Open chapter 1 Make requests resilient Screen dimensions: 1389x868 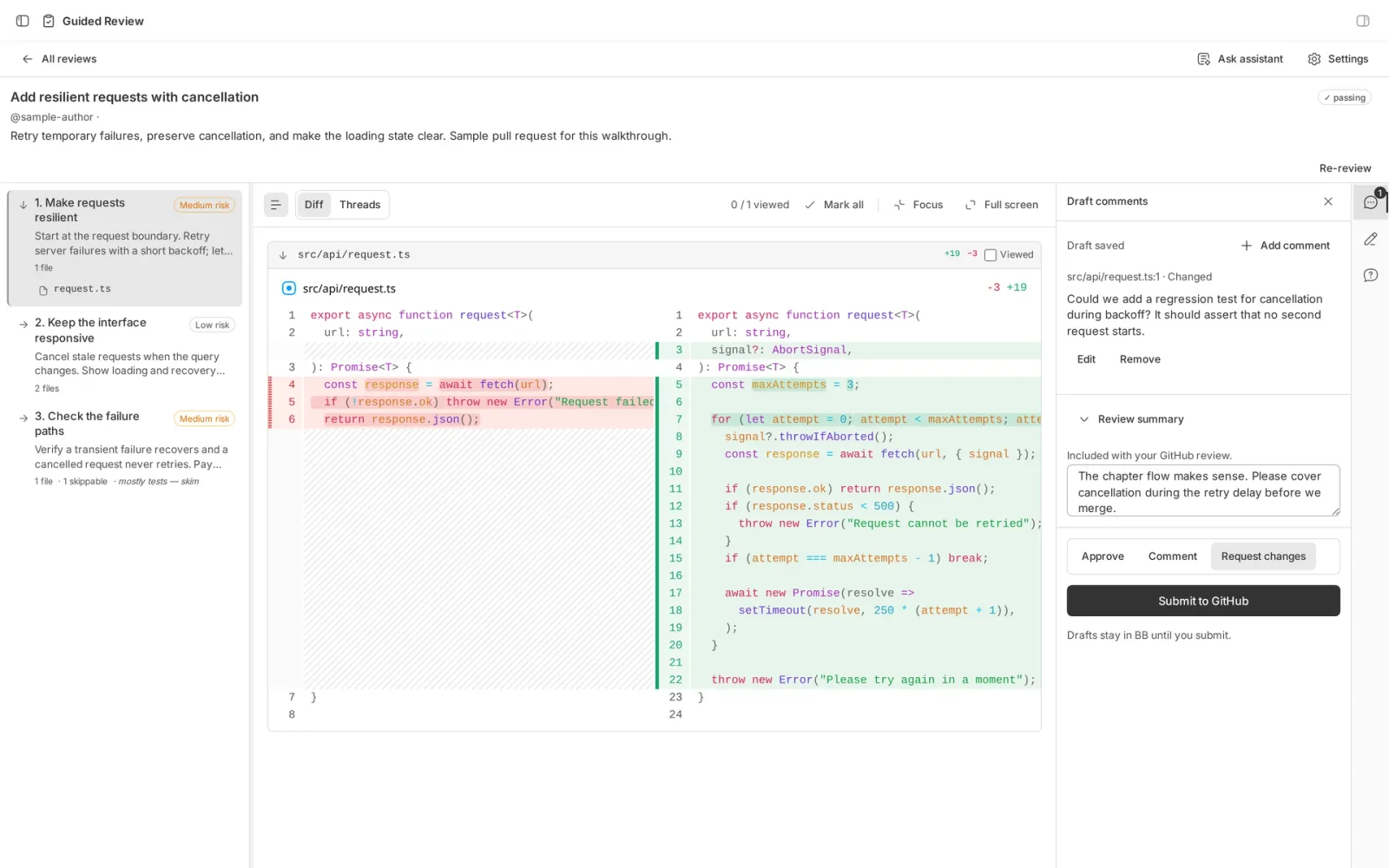pos(124,248)
